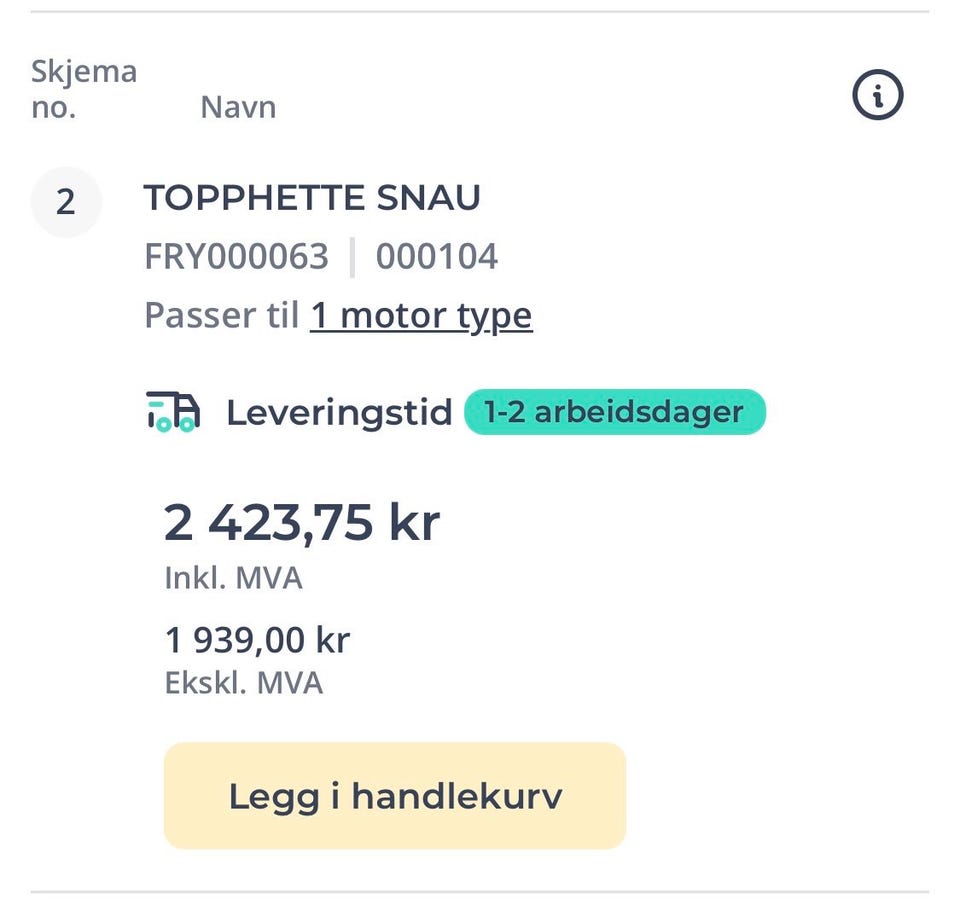
Task: Click the "Passer til" text
Action: [221, 316]
